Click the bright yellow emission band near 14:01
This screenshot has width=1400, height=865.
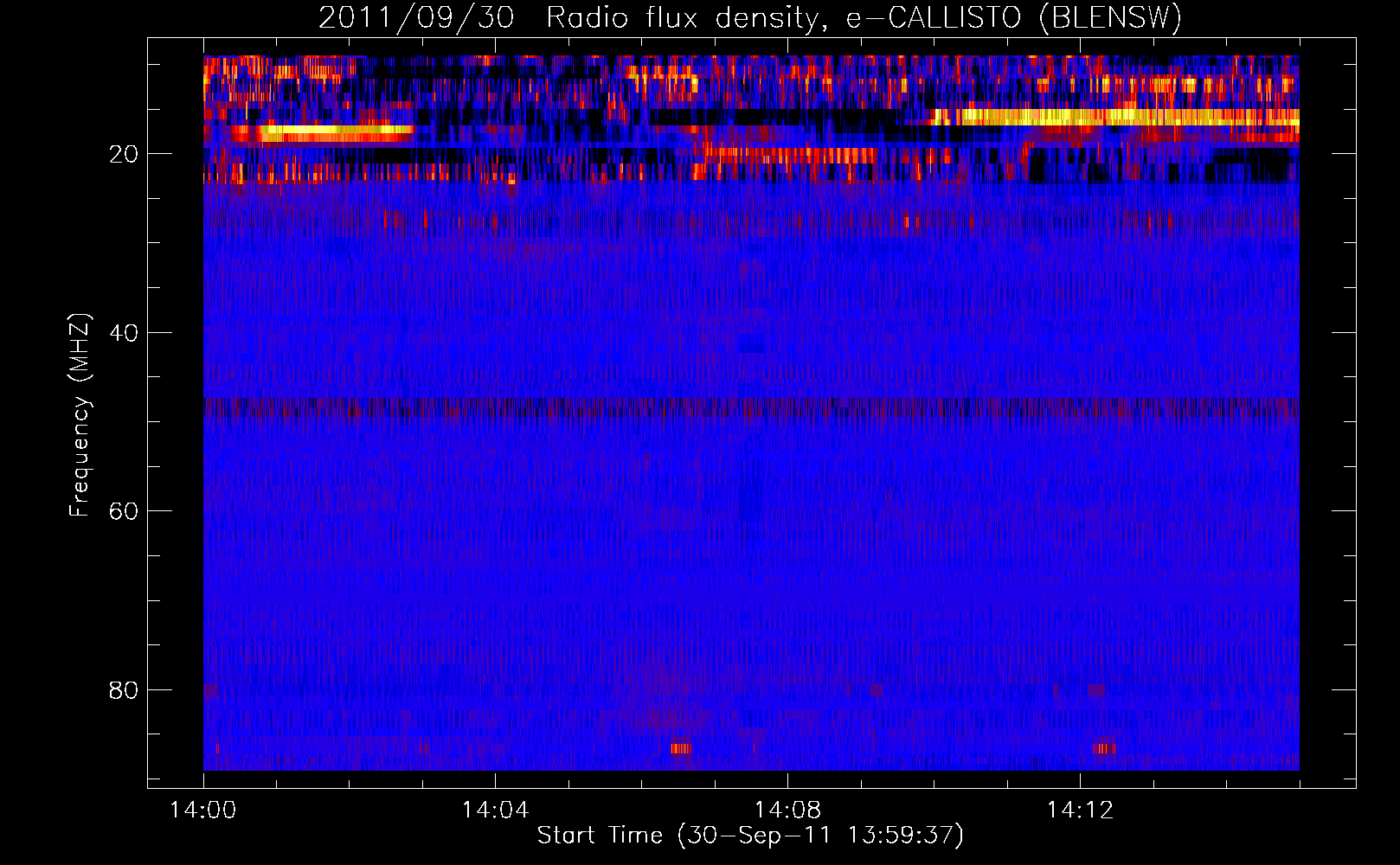[333, 132]
